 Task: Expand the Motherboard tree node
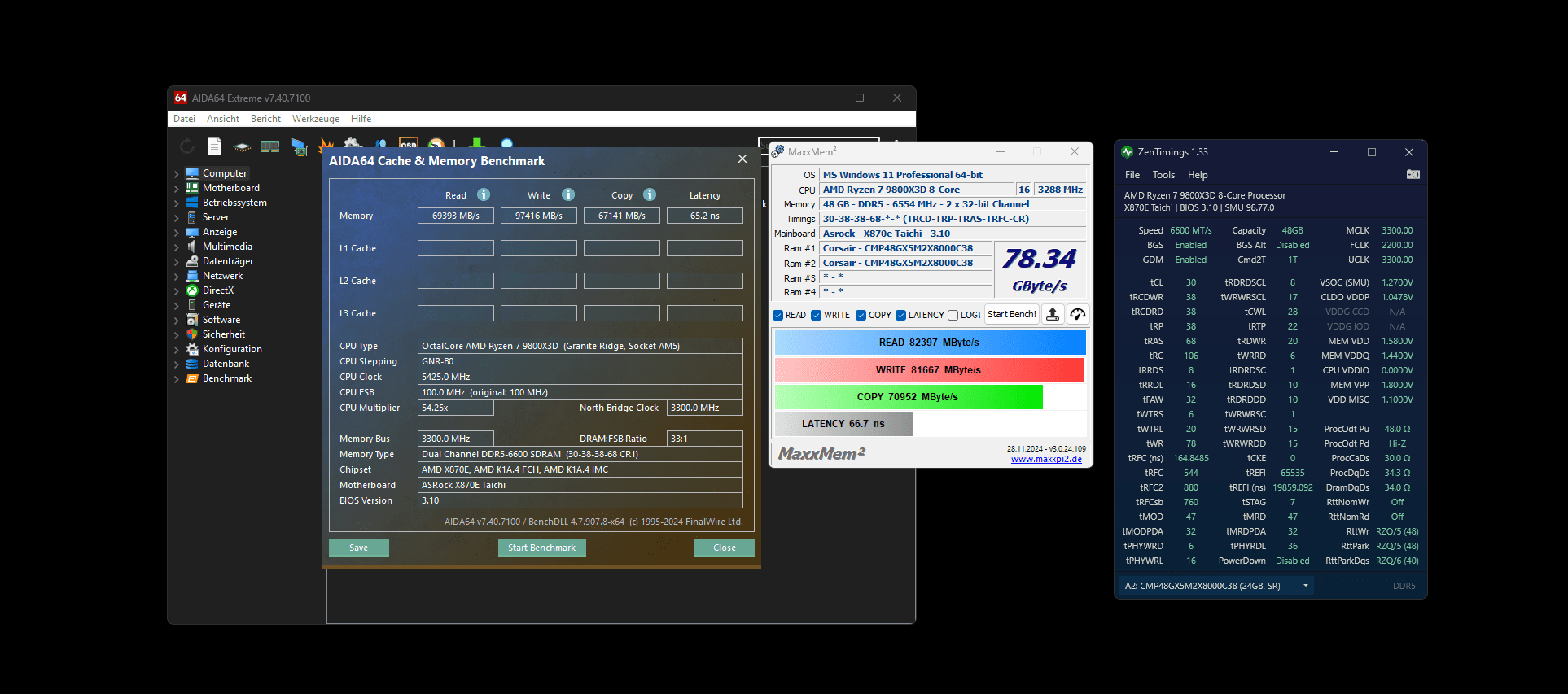tap(176, 189)
